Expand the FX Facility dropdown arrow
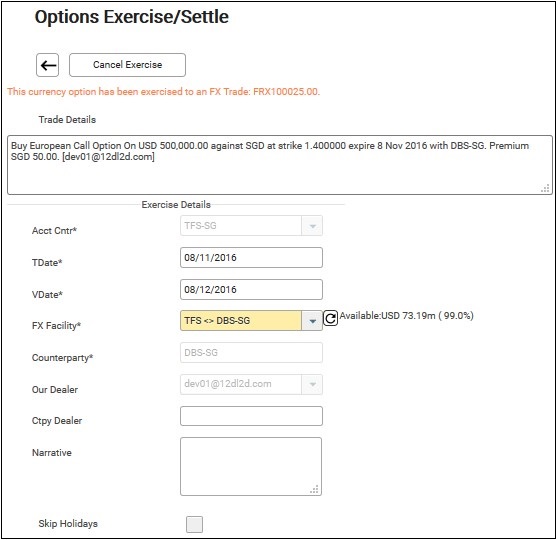The height and width of the screenshot is (540, 558). [312, 321]
